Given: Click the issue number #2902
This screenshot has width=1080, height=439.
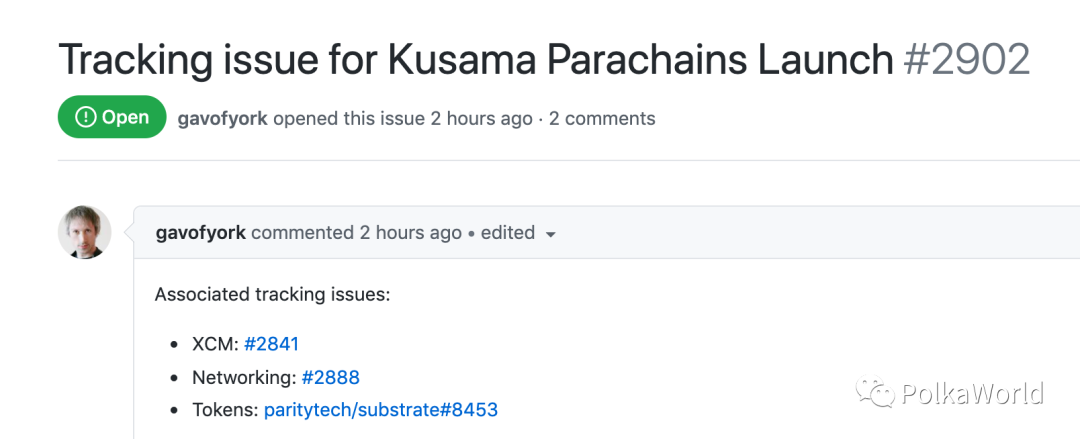Looking at the screenshot, I should (x=966, y=60).
